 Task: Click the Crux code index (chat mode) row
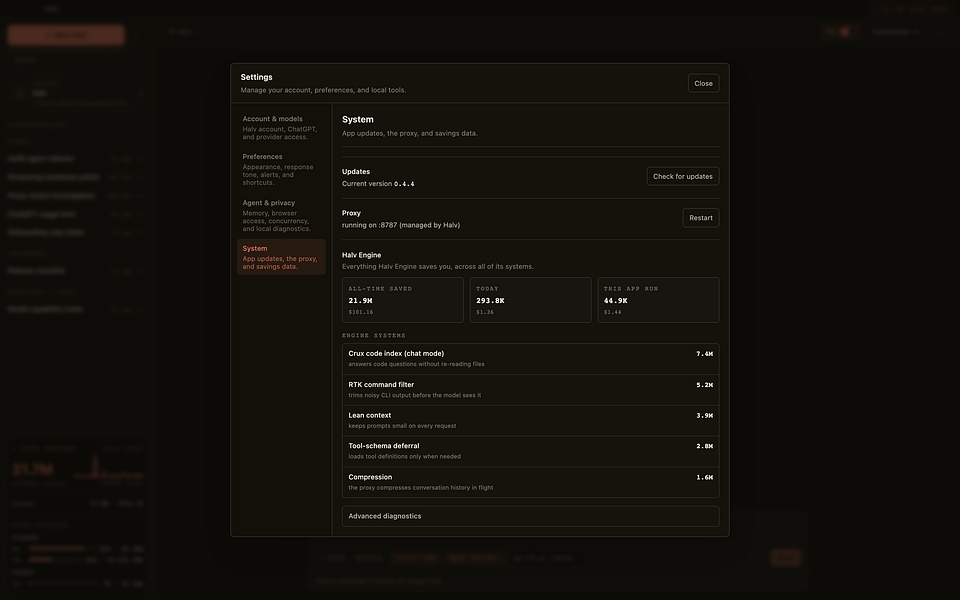530,359
